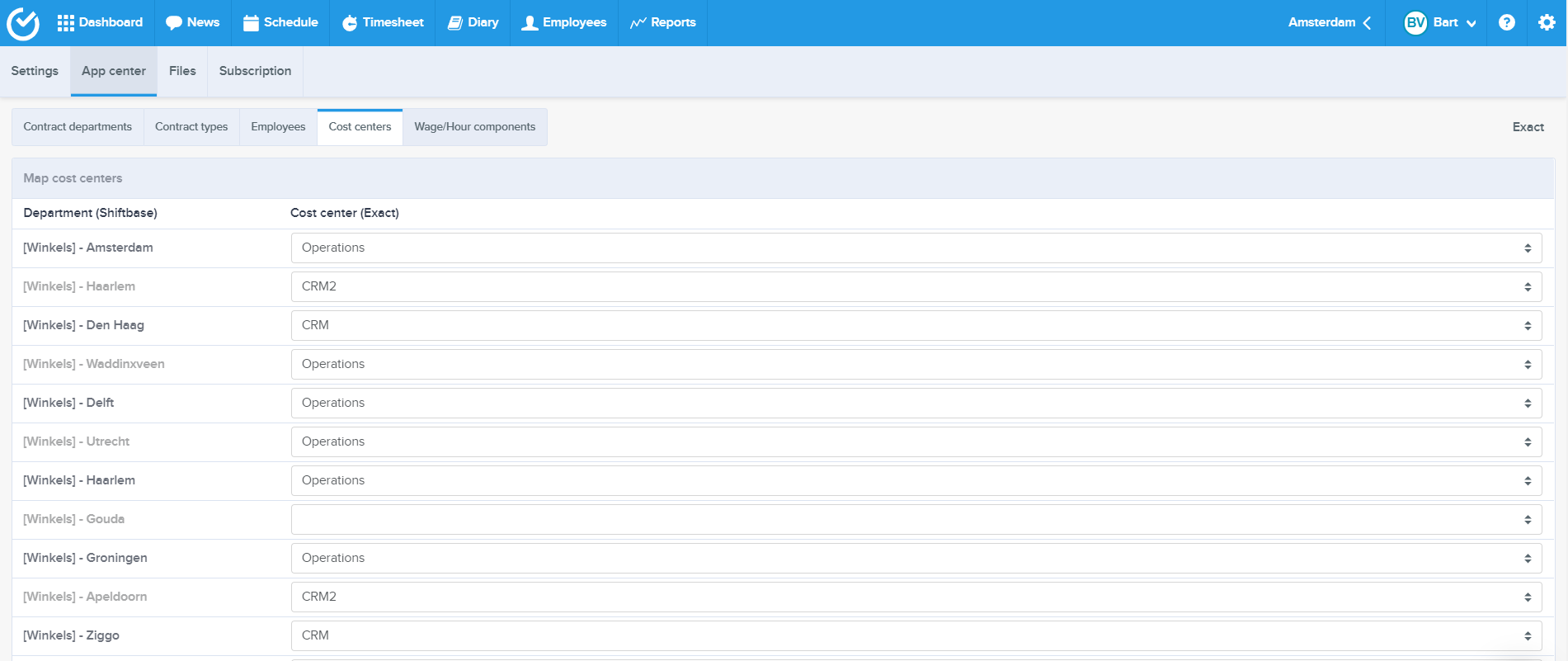Select the Cost centers tab

point(360,127)
